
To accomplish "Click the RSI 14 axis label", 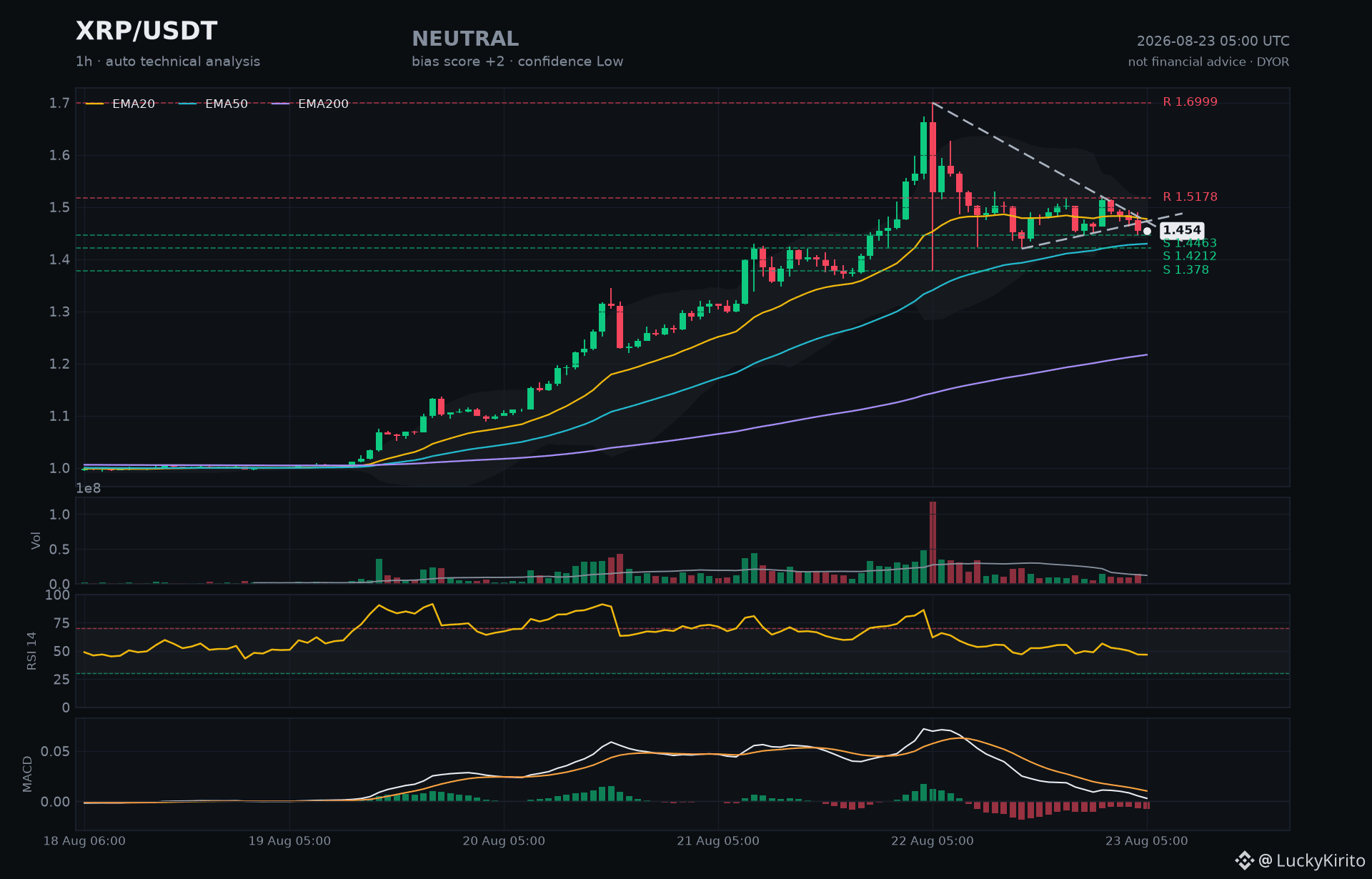I will pyautogui.click(x=31, y=651).
